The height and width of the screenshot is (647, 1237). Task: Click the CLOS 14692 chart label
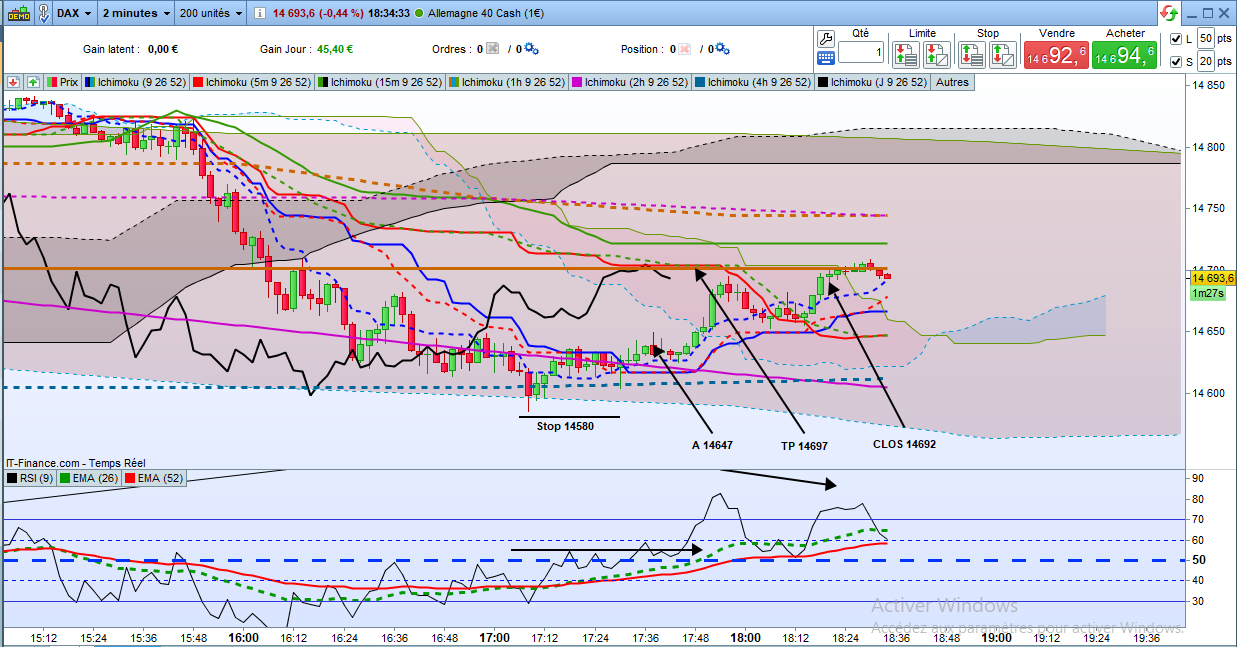click(x=904, y=444)
